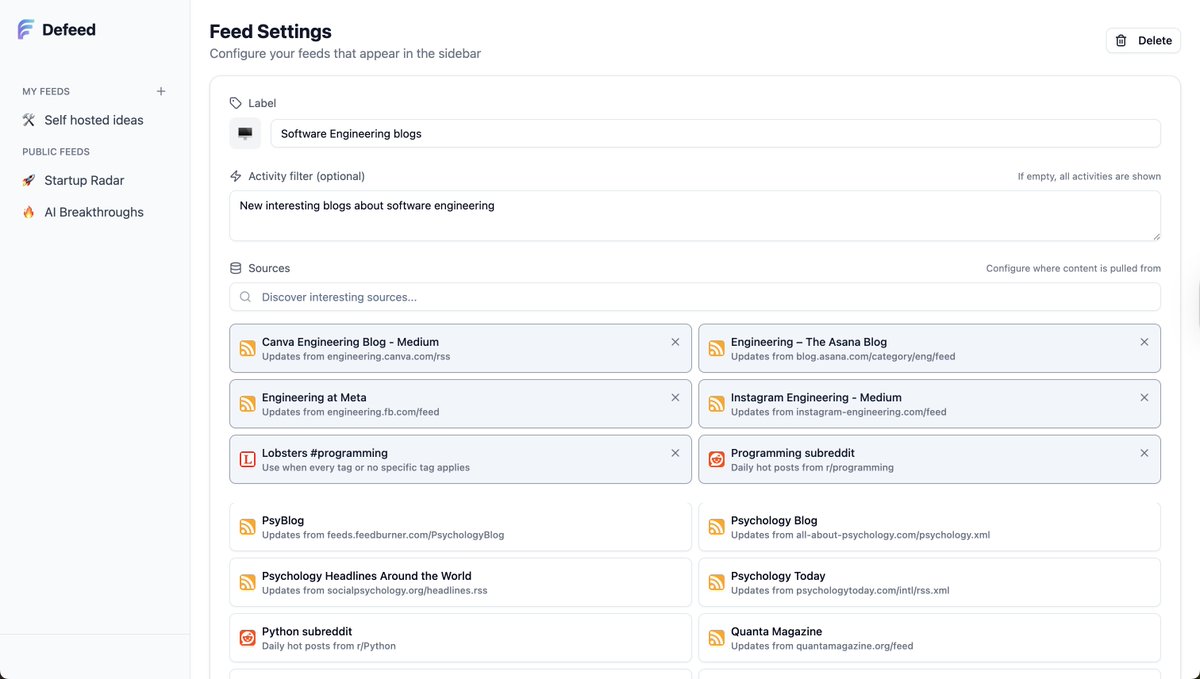Click Reddit icon of Programming subreddit

point(716,460)
